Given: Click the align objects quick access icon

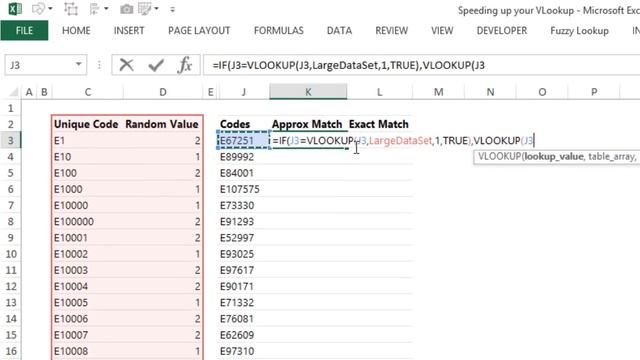Looking at the screenshot, I should pyautogui.click(x=95, y=9).
